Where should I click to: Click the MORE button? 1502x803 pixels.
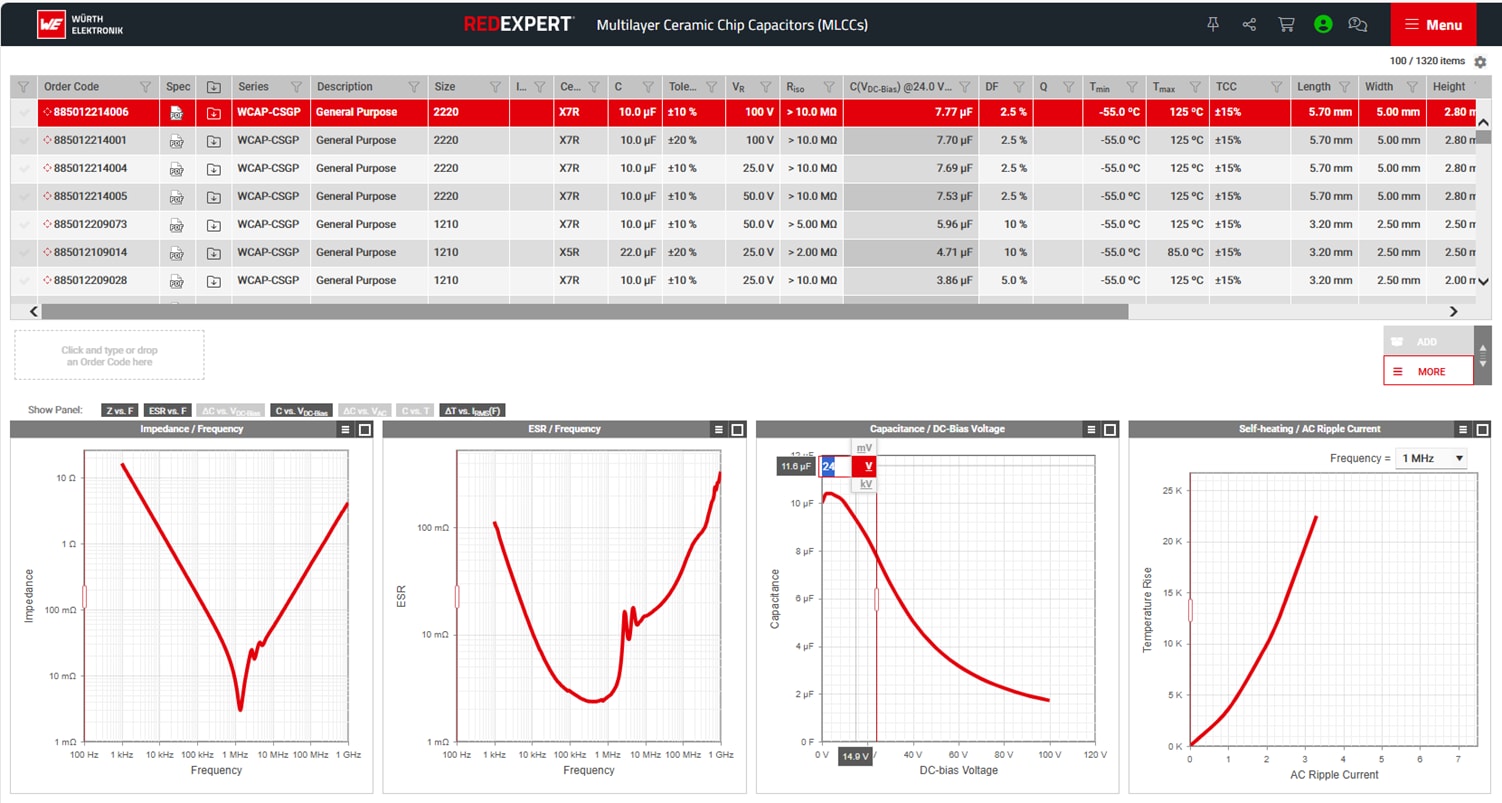pyautogui.click(x=1428, y=371)
